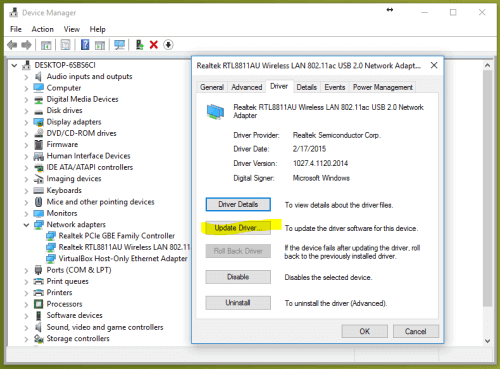This screenshot has width=500, height=369.
Task: Open the Action menu
Action: [42, 29]
